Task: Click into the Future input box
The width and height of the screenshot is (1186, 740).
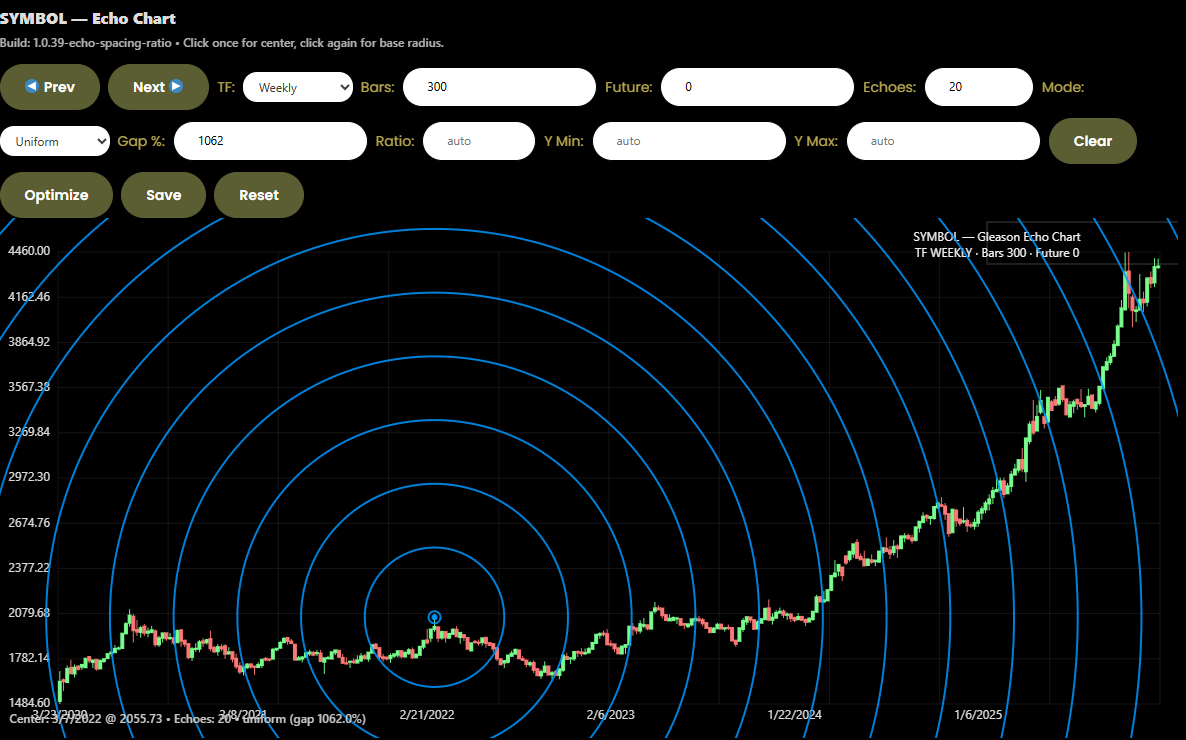Action: click(x=755, y=87)
